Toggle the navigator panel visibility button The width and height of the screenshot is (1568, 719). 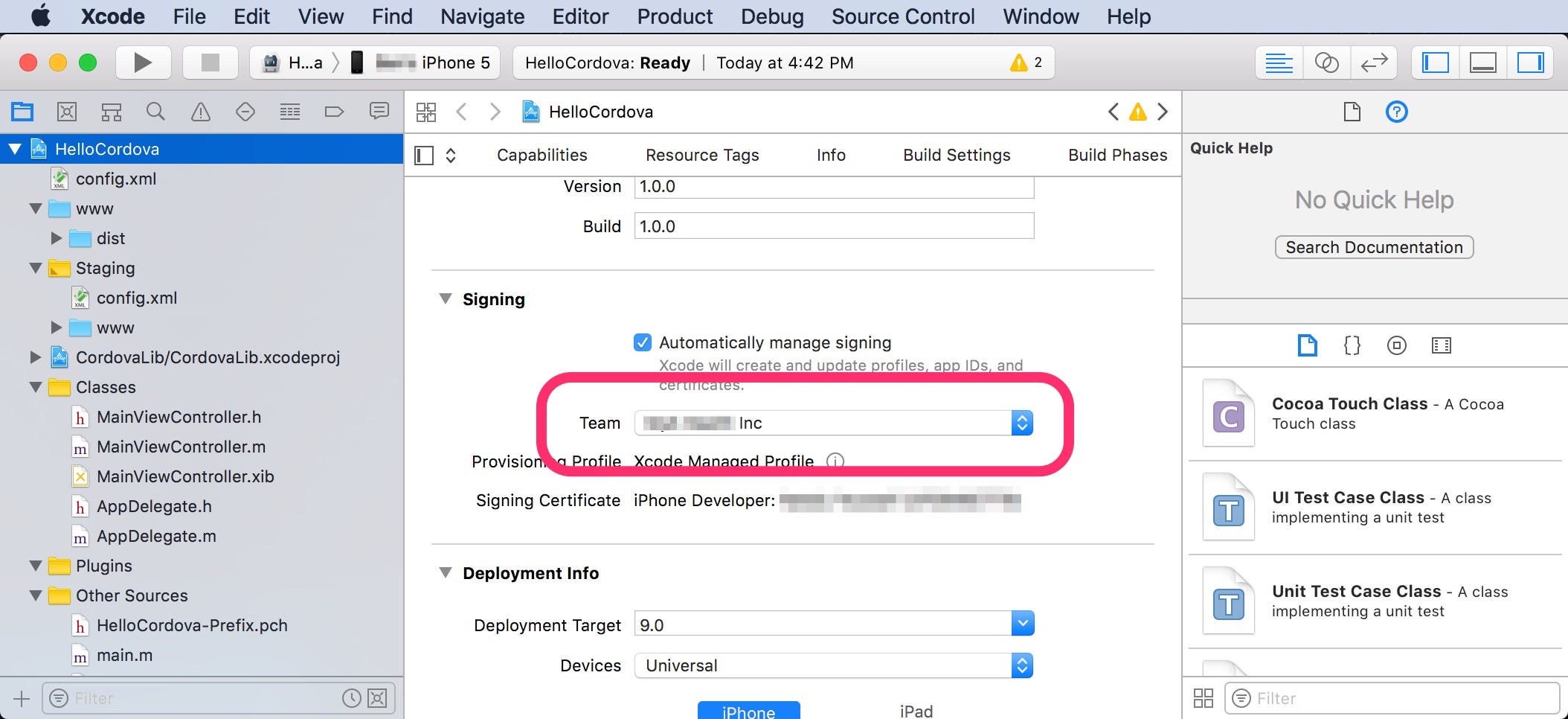coord(1434,63)
